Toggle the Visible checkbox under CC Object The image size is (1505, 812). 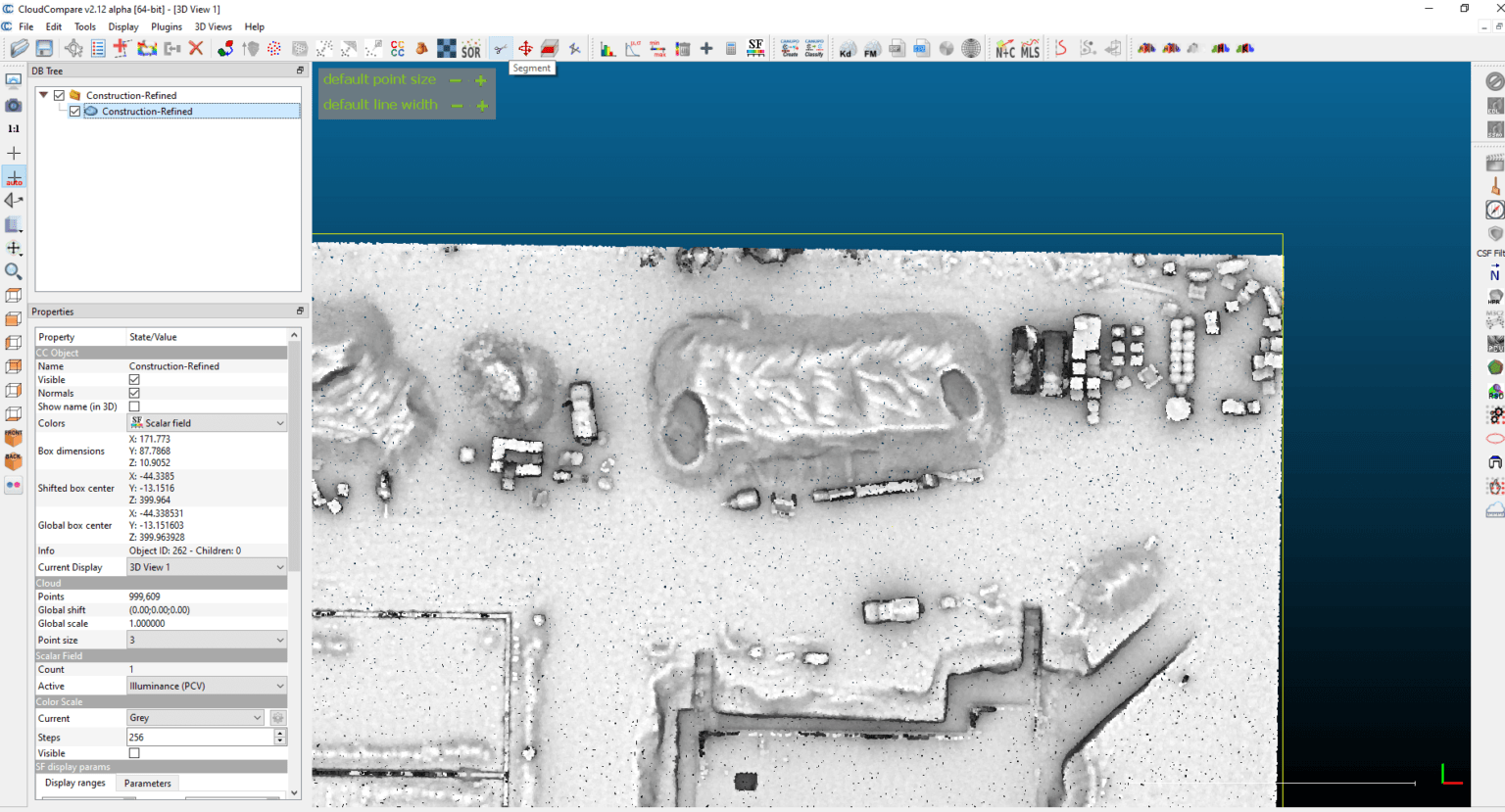pos(134,379)
